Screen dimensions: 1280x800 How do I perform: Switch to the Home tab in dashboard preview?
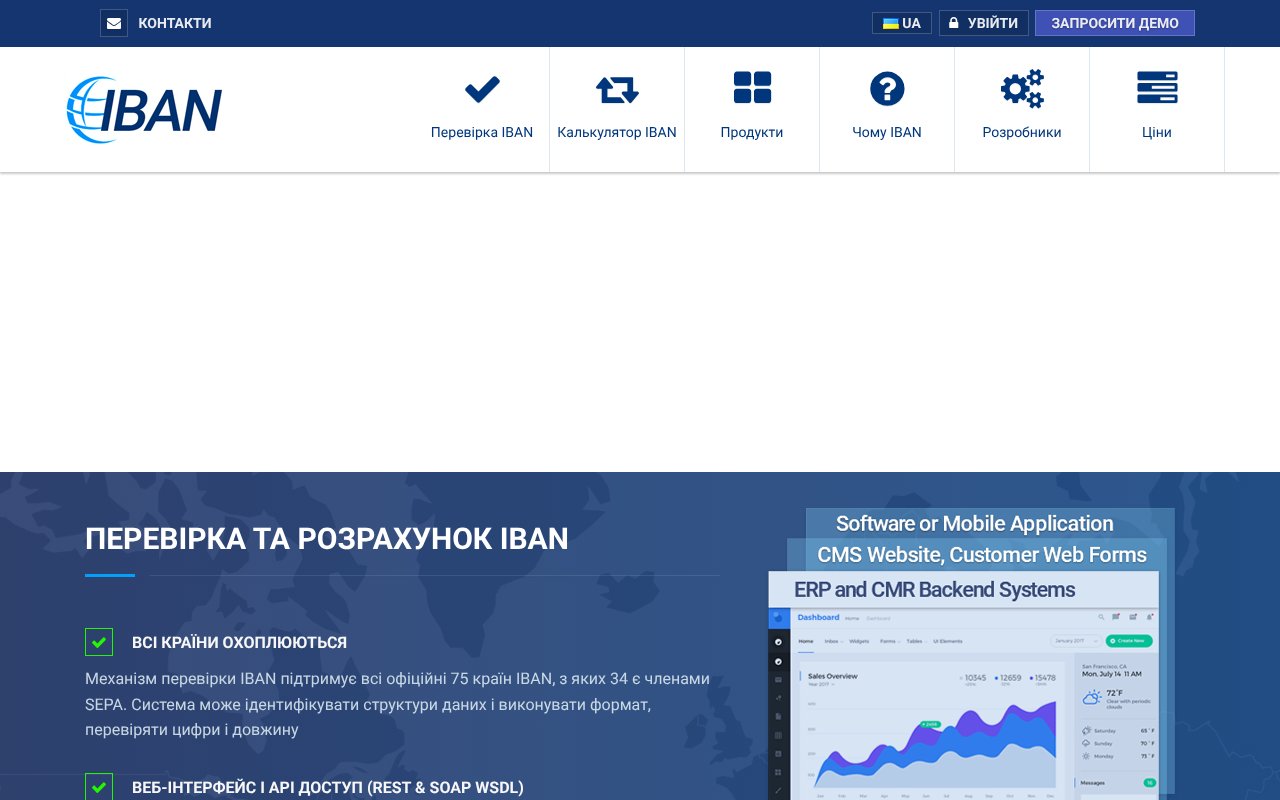806,641
